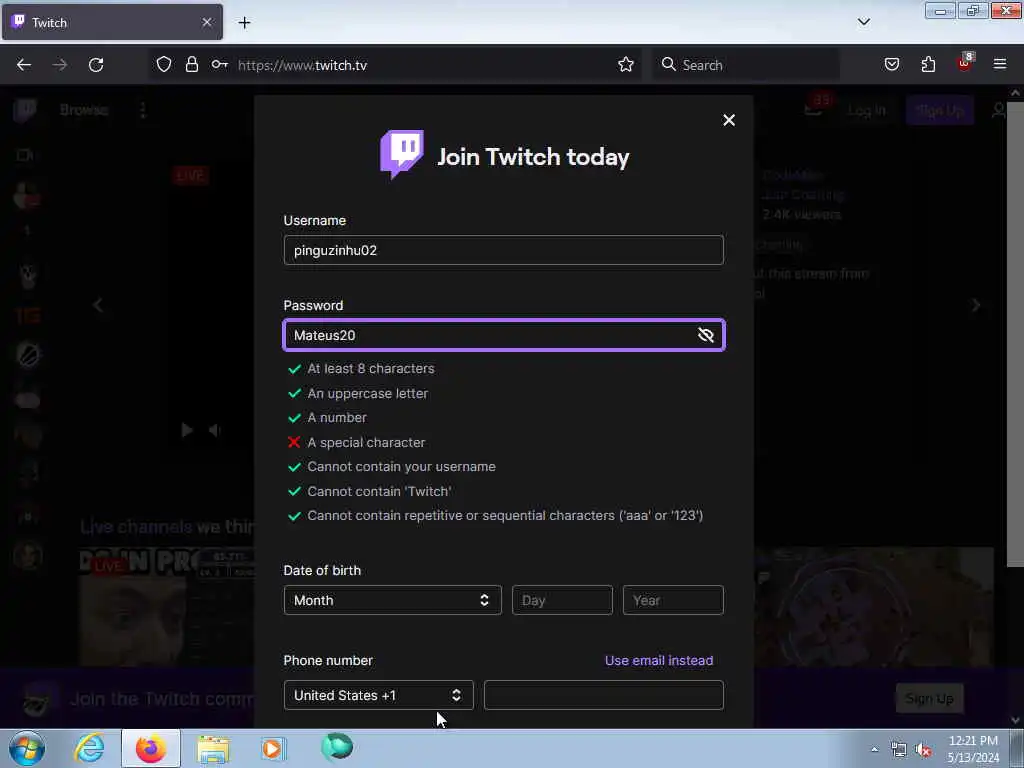Open Firefox hamburger application menu
Screen dimensions: 1024x768
pos(1000,65)
